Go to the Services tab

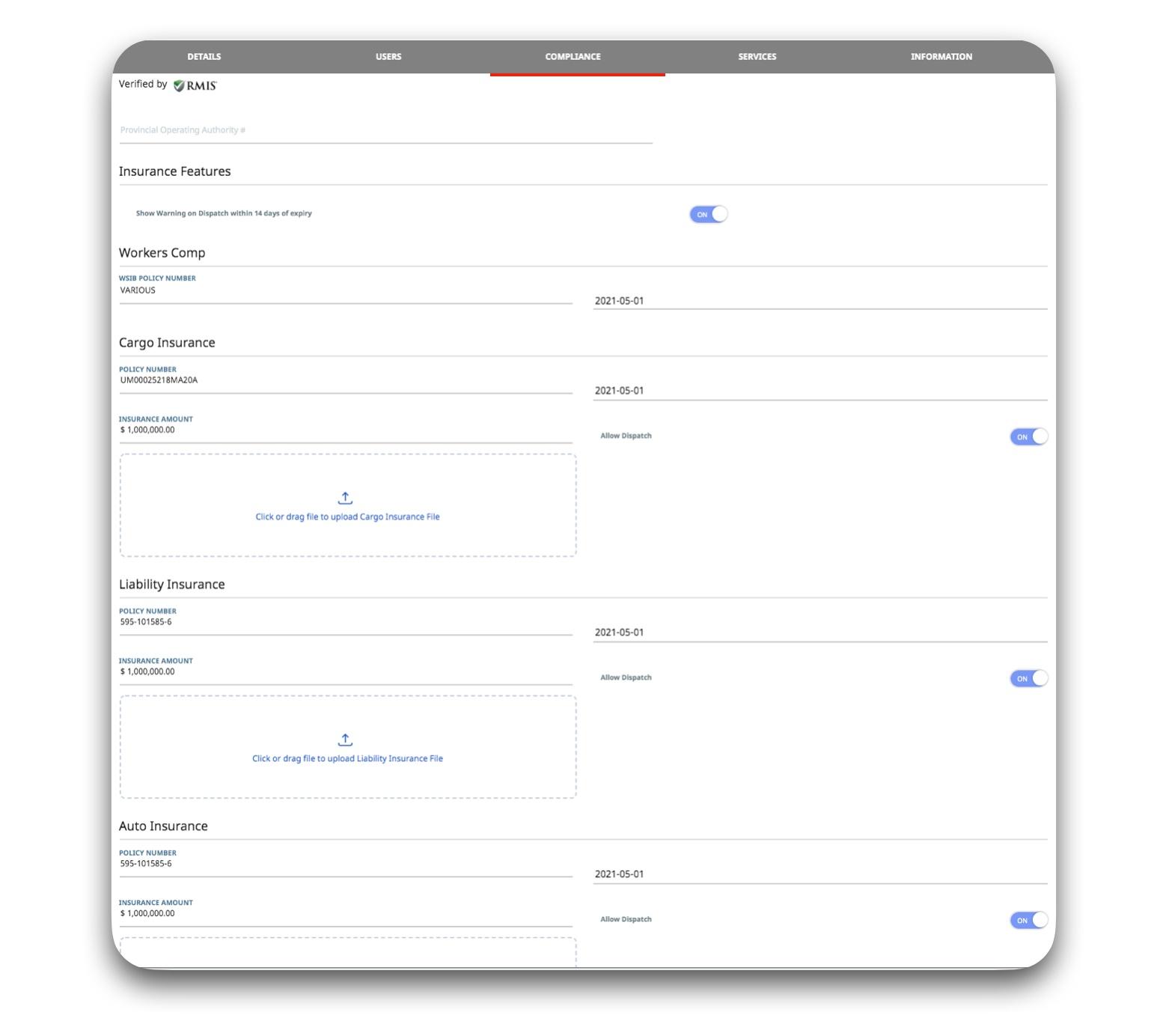(x=757, y=57)
